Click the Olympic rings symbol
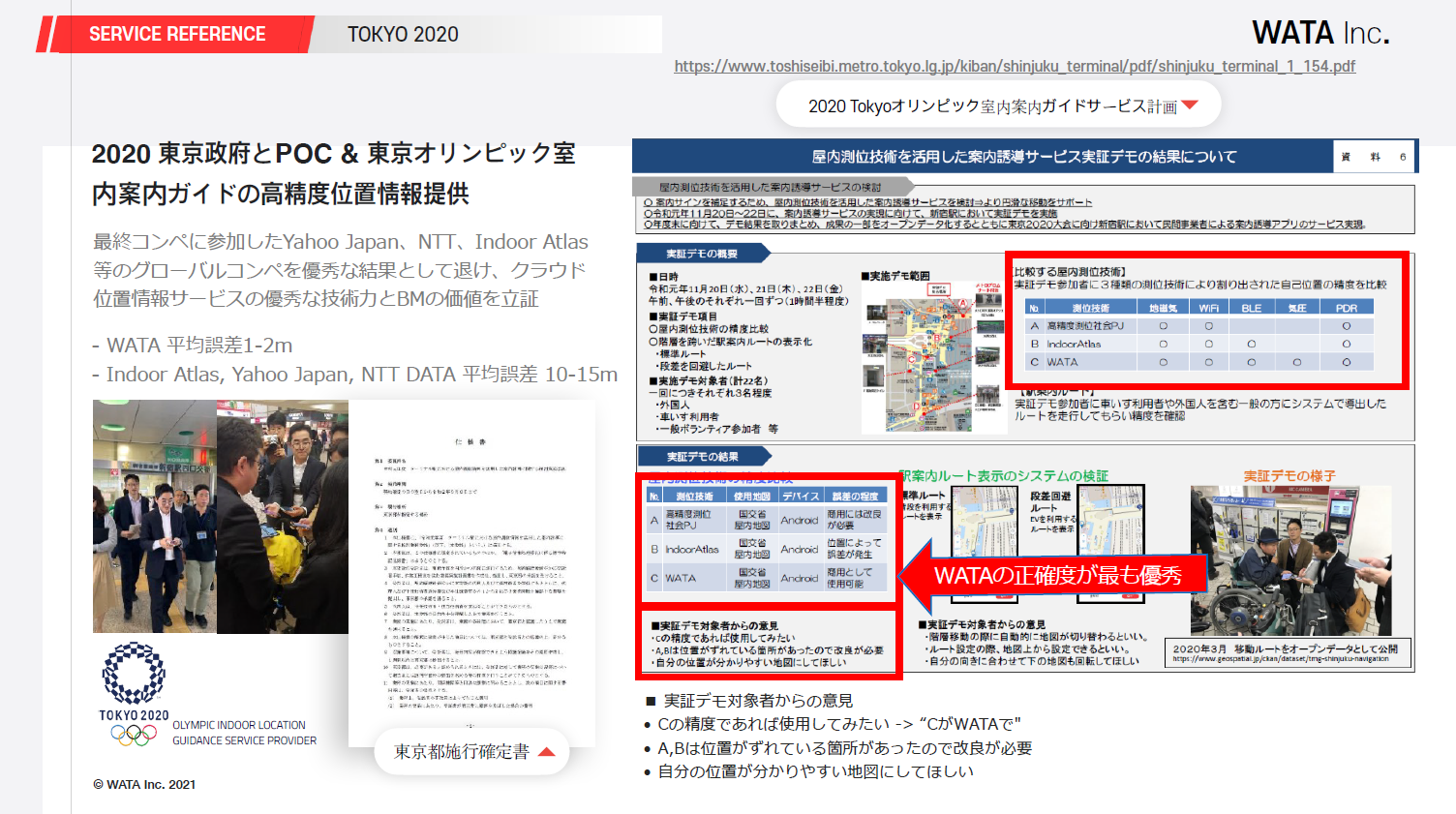This screenshot has width=1456, height=814. 134,736
